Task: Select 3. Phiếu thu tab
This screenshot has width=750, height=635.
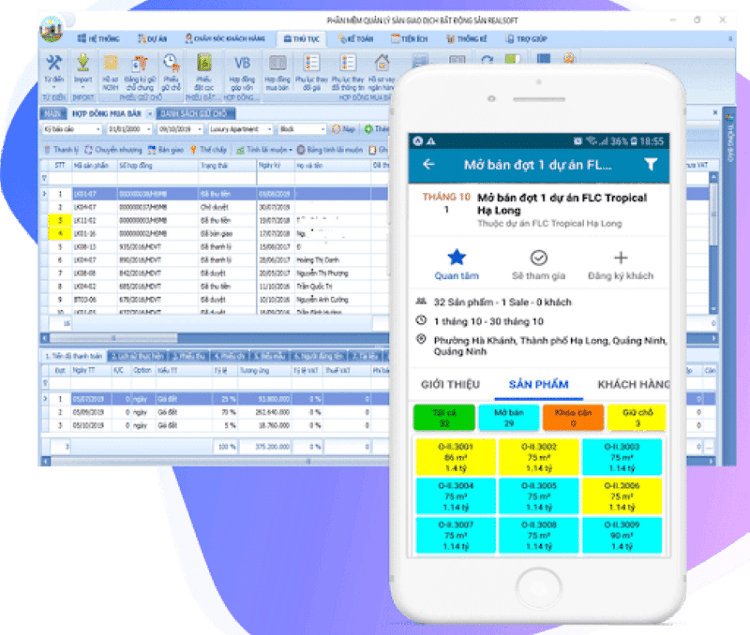Action: click(x=188, y=356)
